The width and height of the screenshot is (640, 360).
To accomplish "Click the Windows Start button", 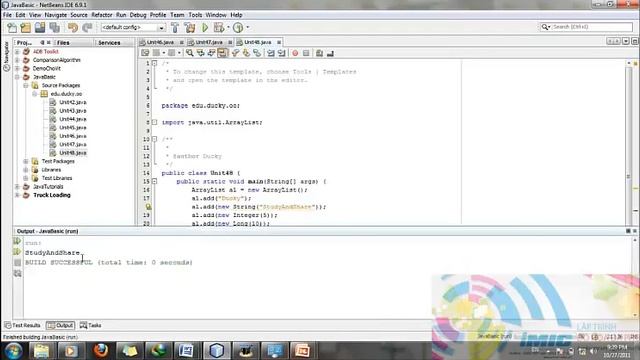I will click(13, 351).
